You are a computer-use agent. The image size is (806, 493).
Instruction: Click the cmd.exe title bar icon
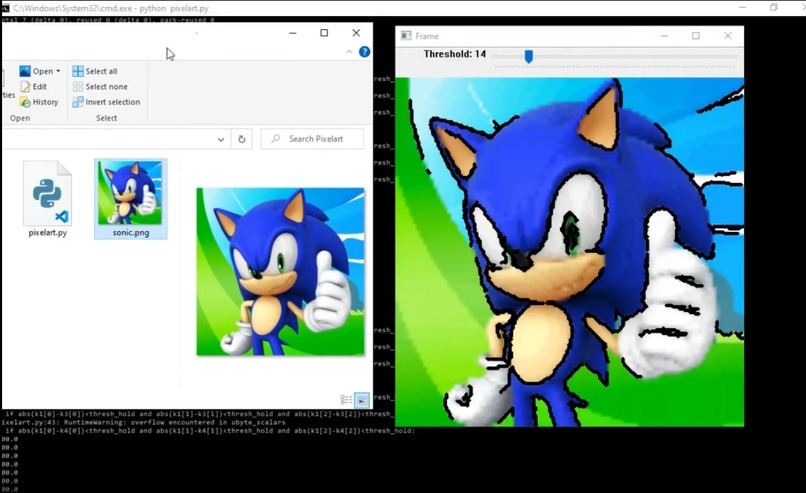[x=6, y=8]
